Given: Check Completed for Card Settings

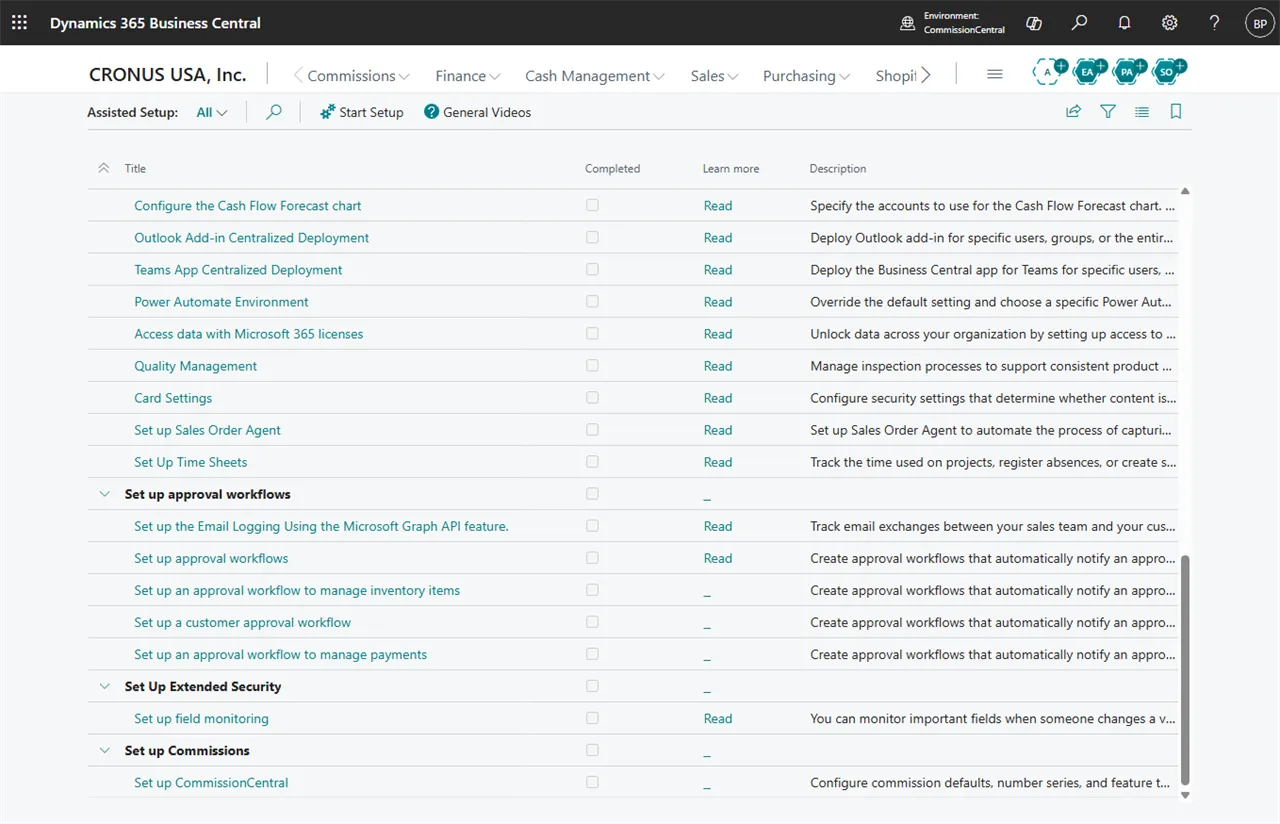Looking at the screenshot, I should coord(592,398).
